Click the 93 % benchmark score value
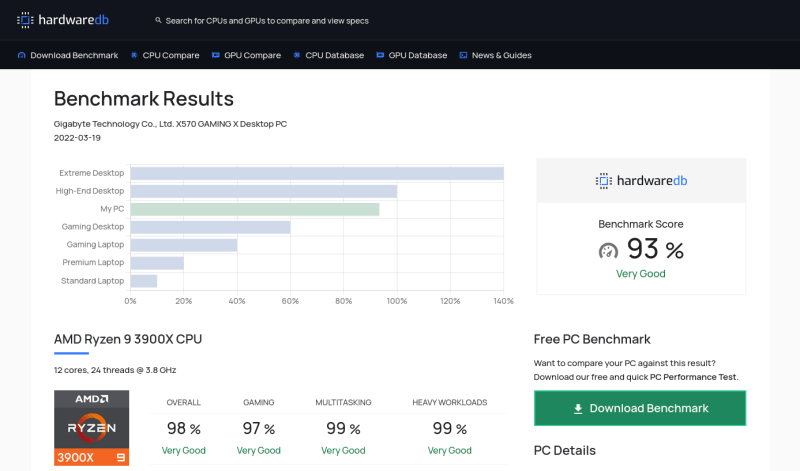 coord(655,250)
